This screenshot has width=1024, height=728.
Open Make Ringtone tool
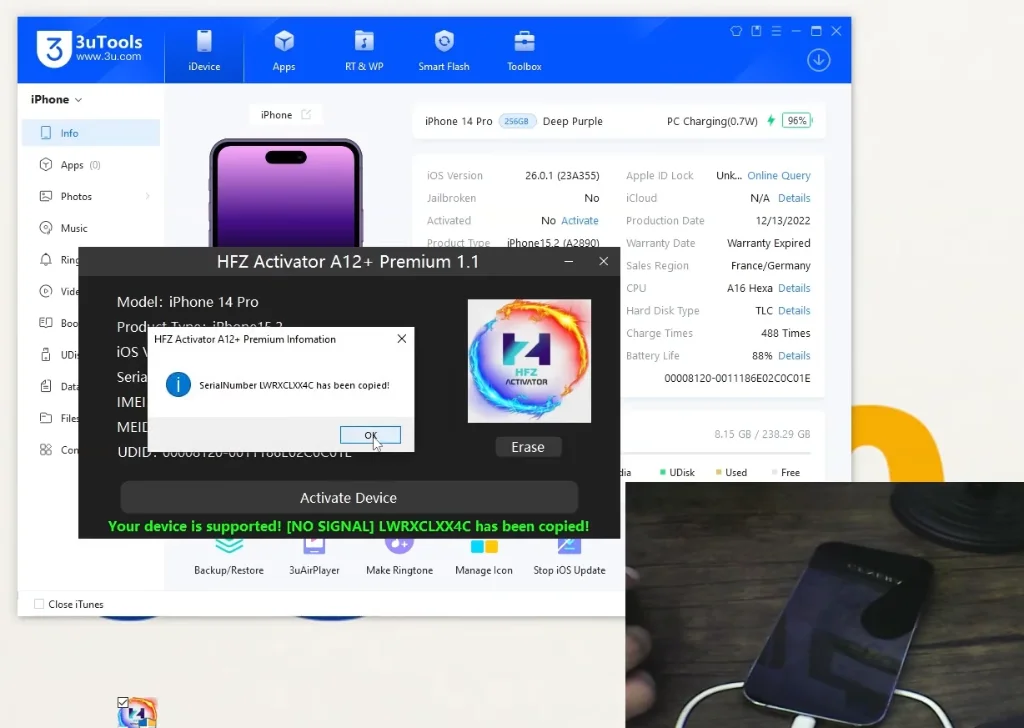click(399, 558)
